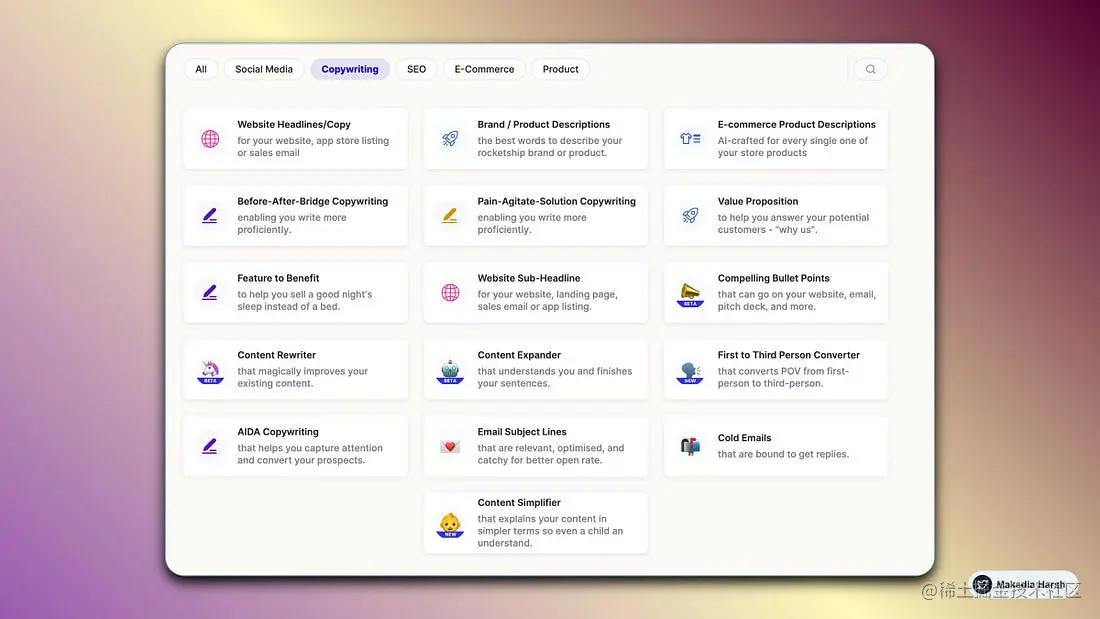Click the heart envelope icon for Email Subject Lines

(x=450, y=446)
